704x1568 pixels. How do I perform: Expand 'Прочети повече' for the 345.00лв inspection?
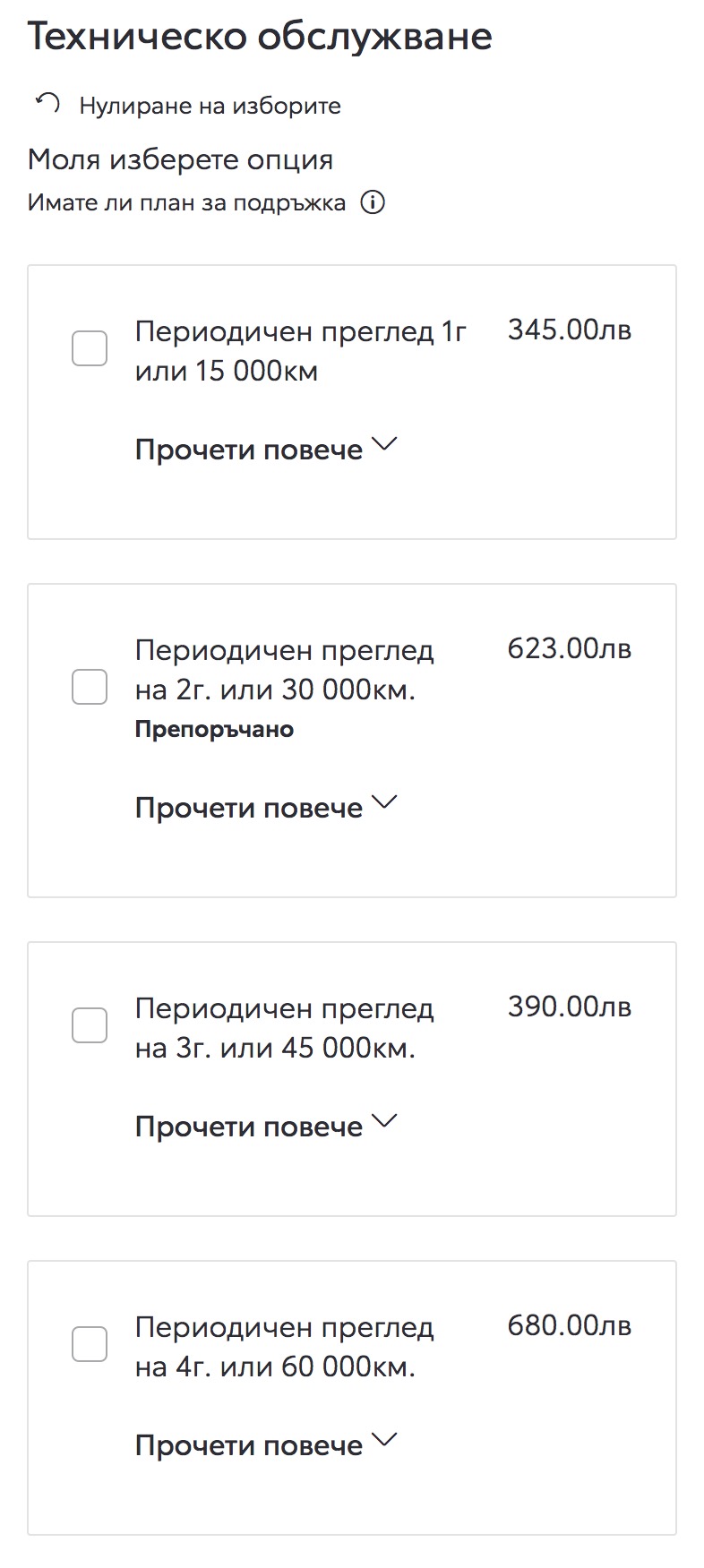pos(249,450)
